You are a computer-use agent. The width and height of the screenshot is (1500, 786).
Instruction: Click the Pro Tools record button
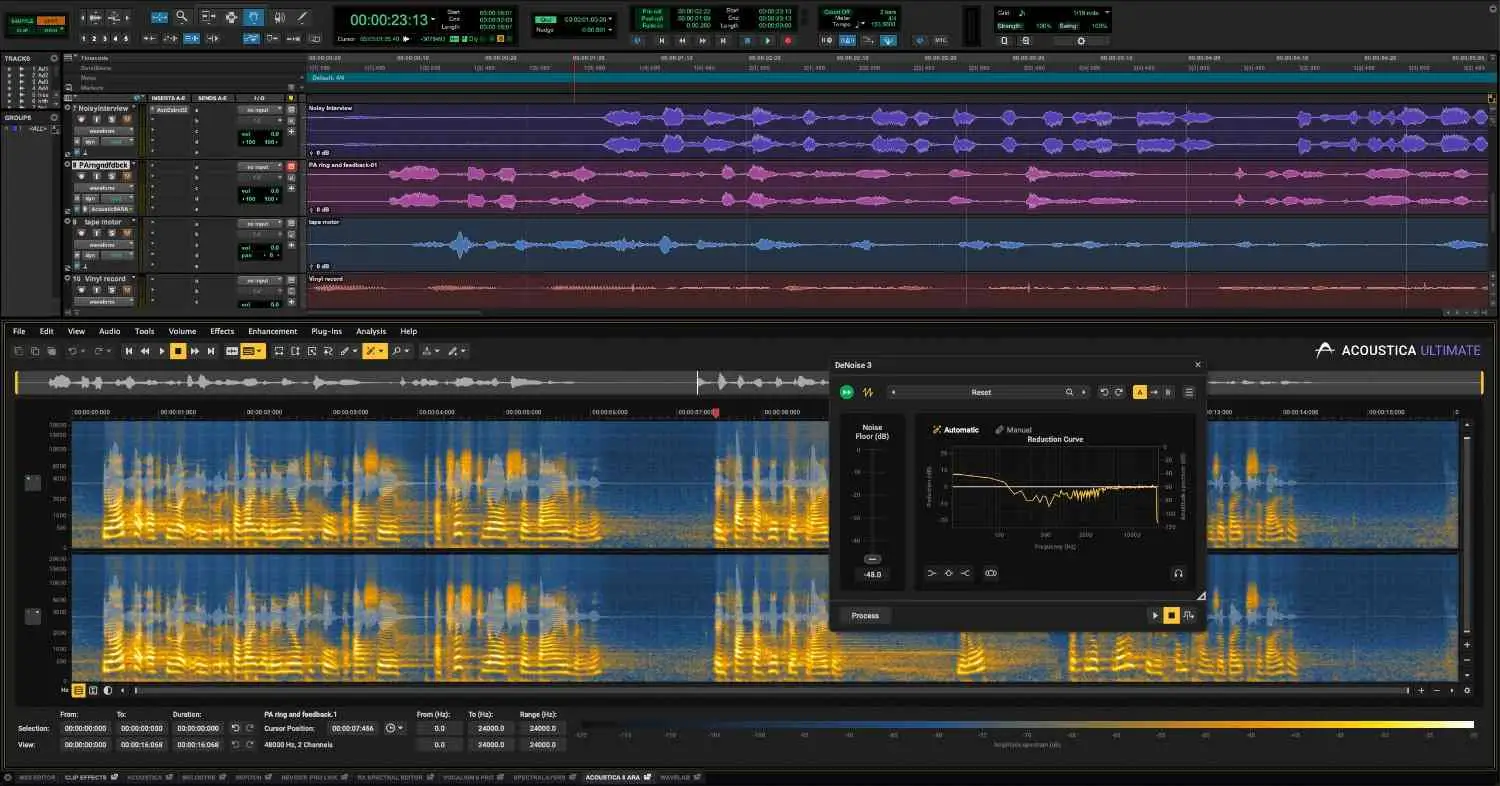tap(788, 40)
